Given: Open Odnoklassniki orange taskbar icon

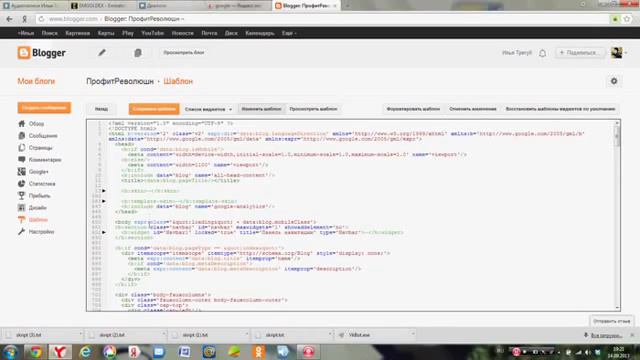Looking at the screenshot, I should (x=259, y=352).
